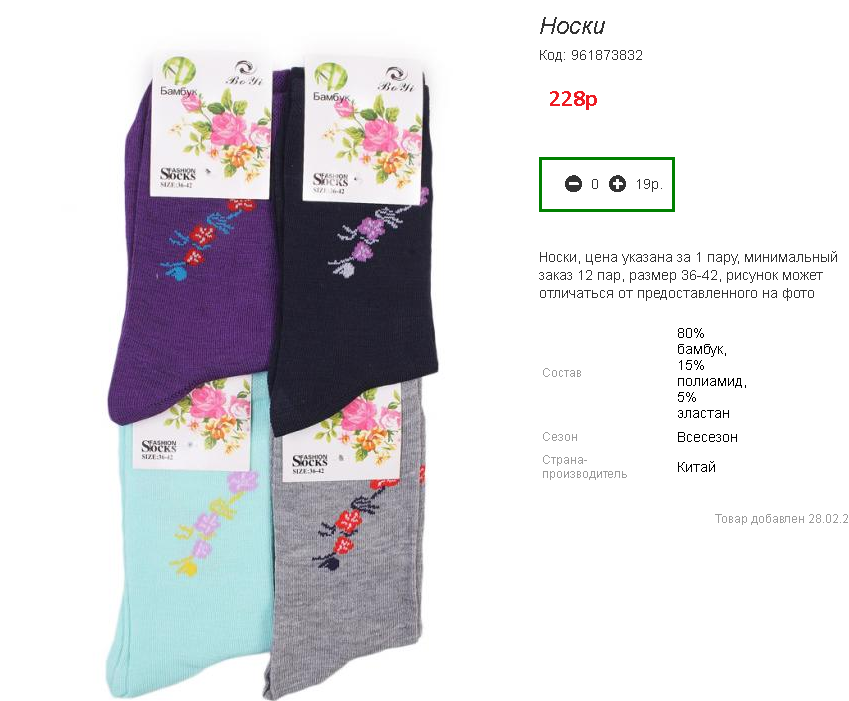Click the BoYi logo on navy sock label

pyautogui.click(x=397, y=80)
